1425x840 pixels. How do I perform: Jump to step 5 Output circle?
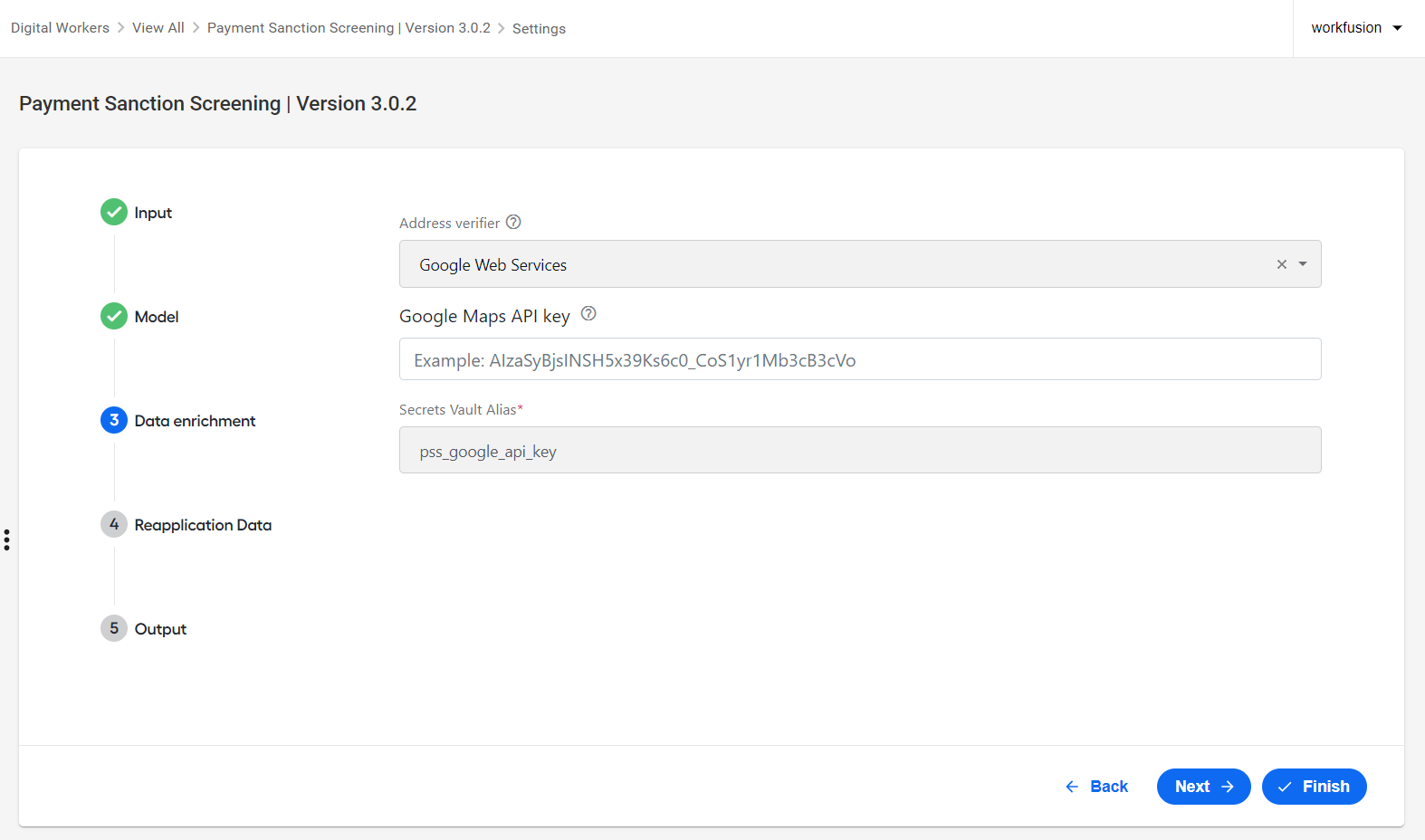pos(114,628)
